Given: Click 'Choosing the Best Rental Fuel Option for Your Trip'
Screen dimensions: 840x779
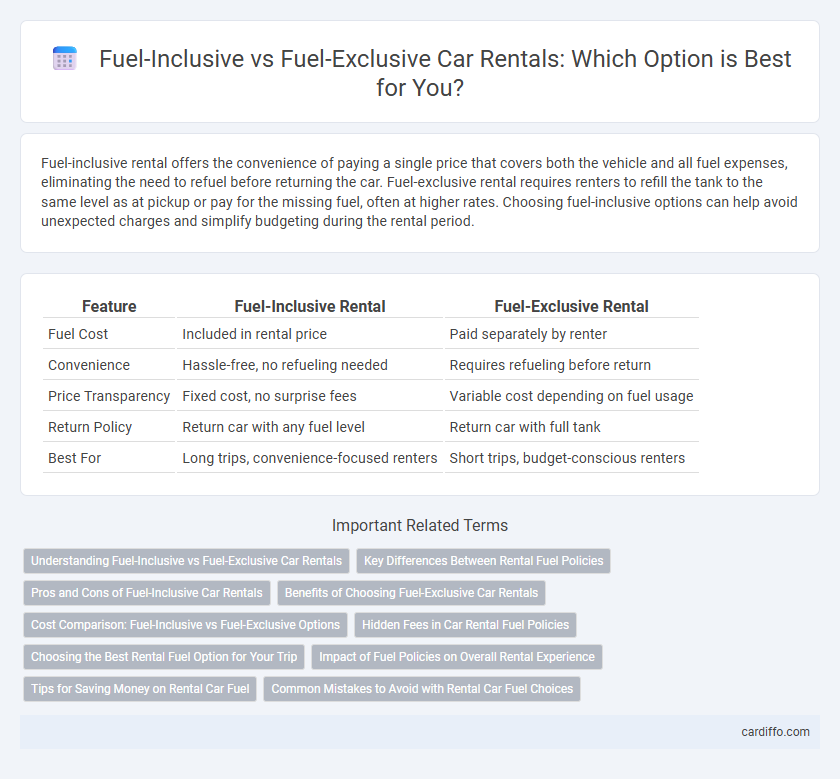Looking at the screenshot, I should click(x=164, y=657).
